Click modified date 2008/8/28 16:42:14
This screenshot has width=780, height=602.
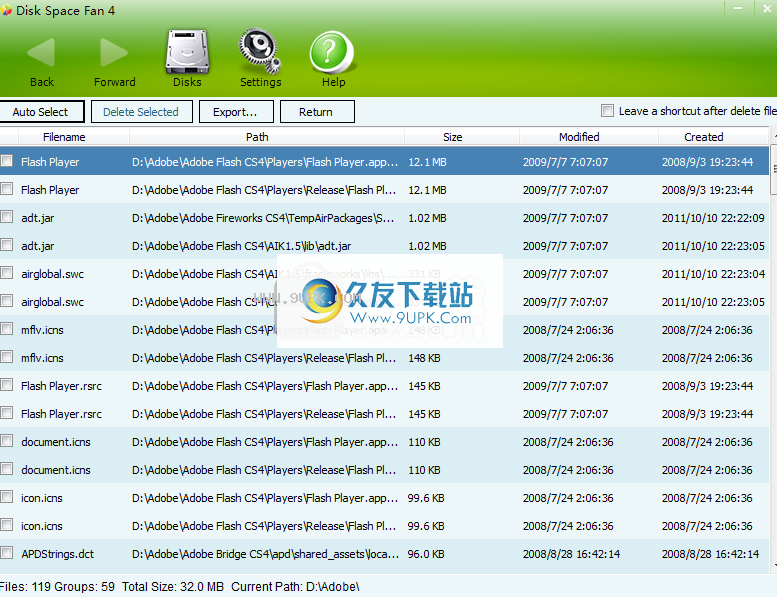coord(571,554)
